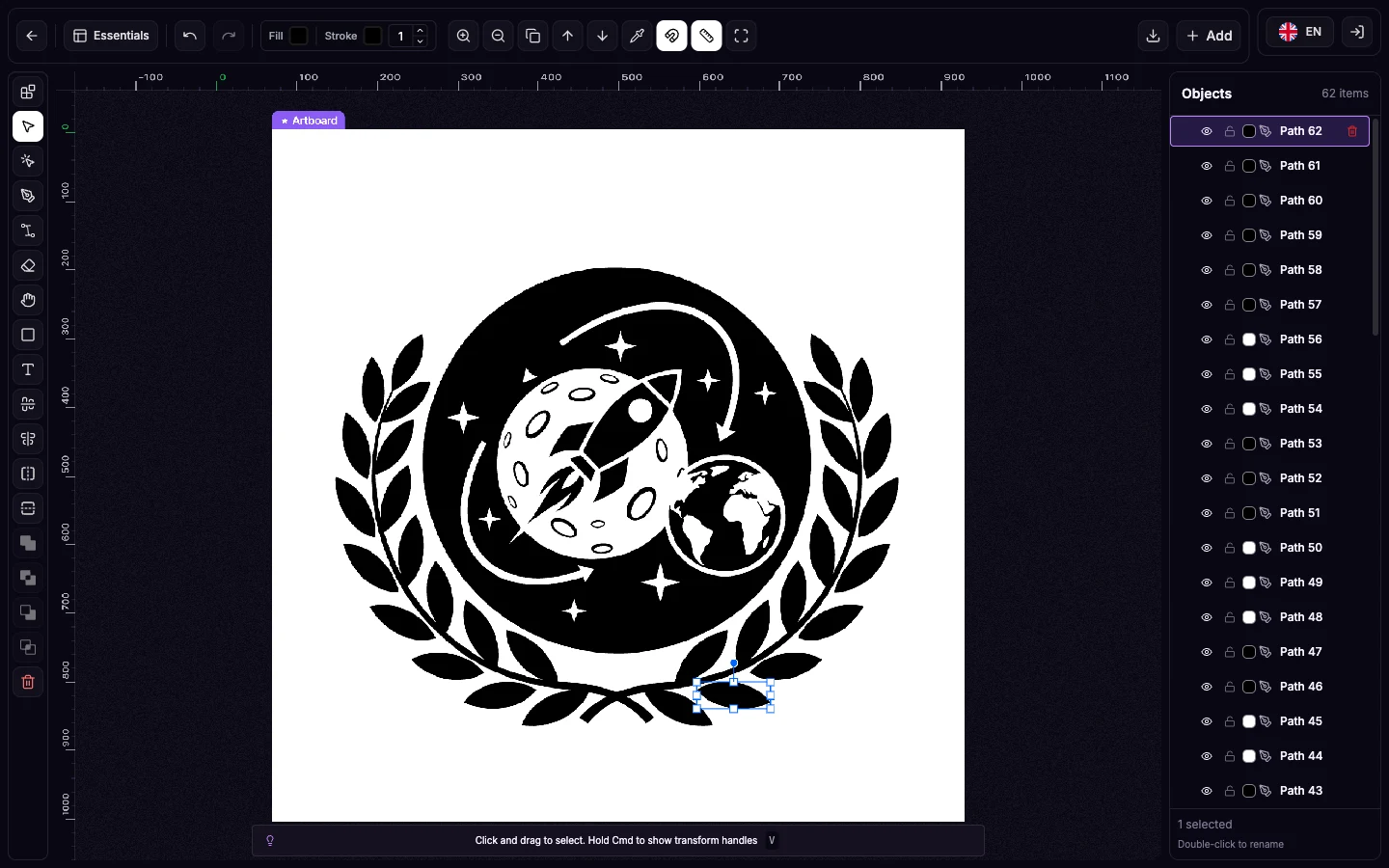The height and width of the screenshot is (868, 1389).
Task: Click Path 56 white fill swatch
Action: (x=1249, y=339)
